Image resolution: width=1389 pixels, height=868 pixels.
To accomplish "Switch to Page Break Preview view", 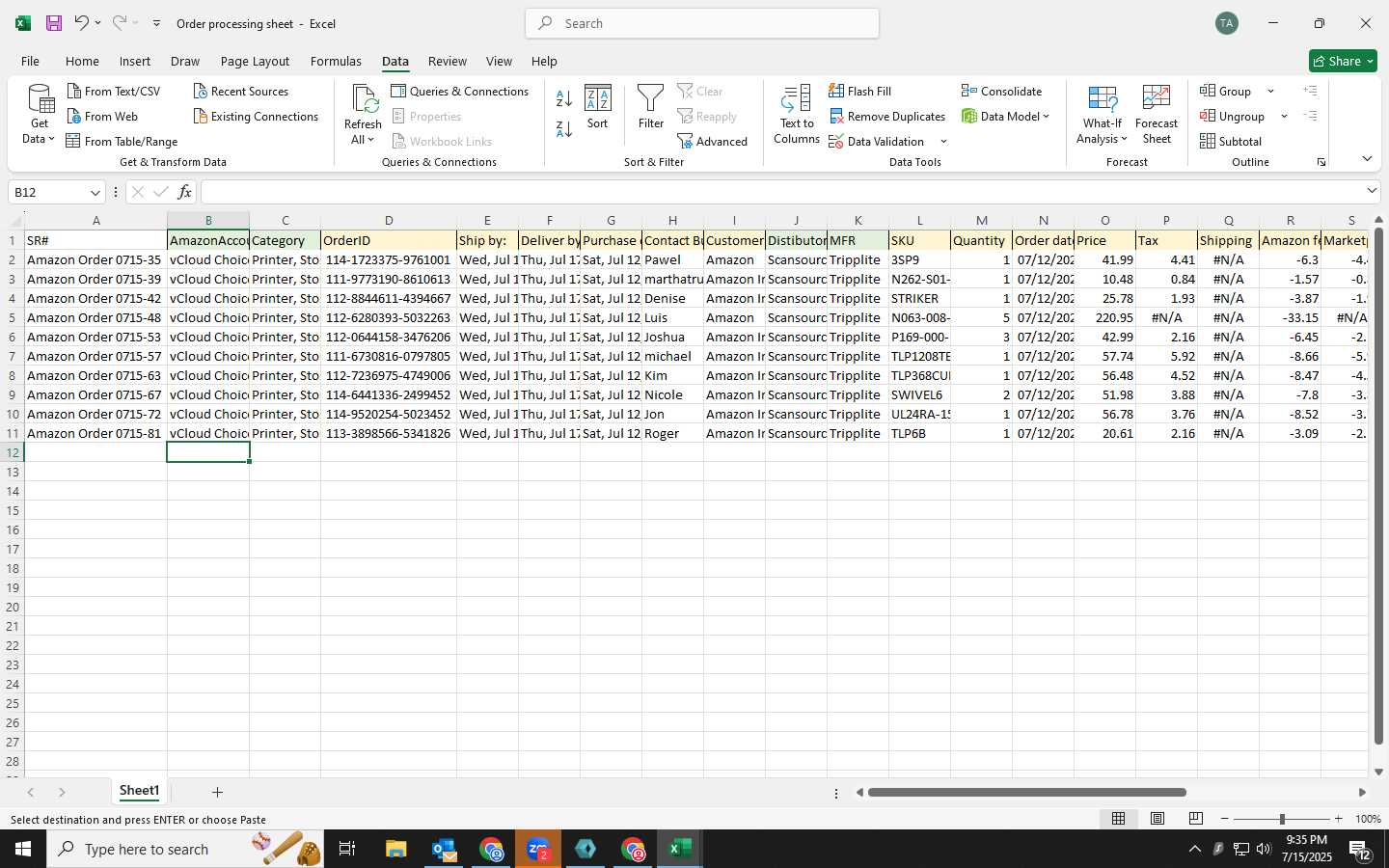I will [x=1196, y=818].
